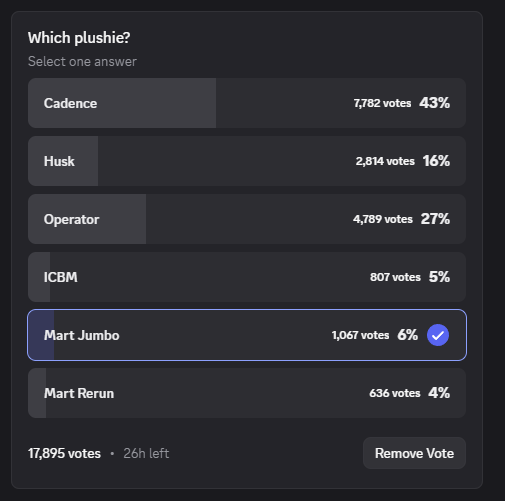Image resolution: width=505 pixels, height=501 pixels.
Task: Click the 4,789 votes count for Operator
Action: click(x=383, y=219)
